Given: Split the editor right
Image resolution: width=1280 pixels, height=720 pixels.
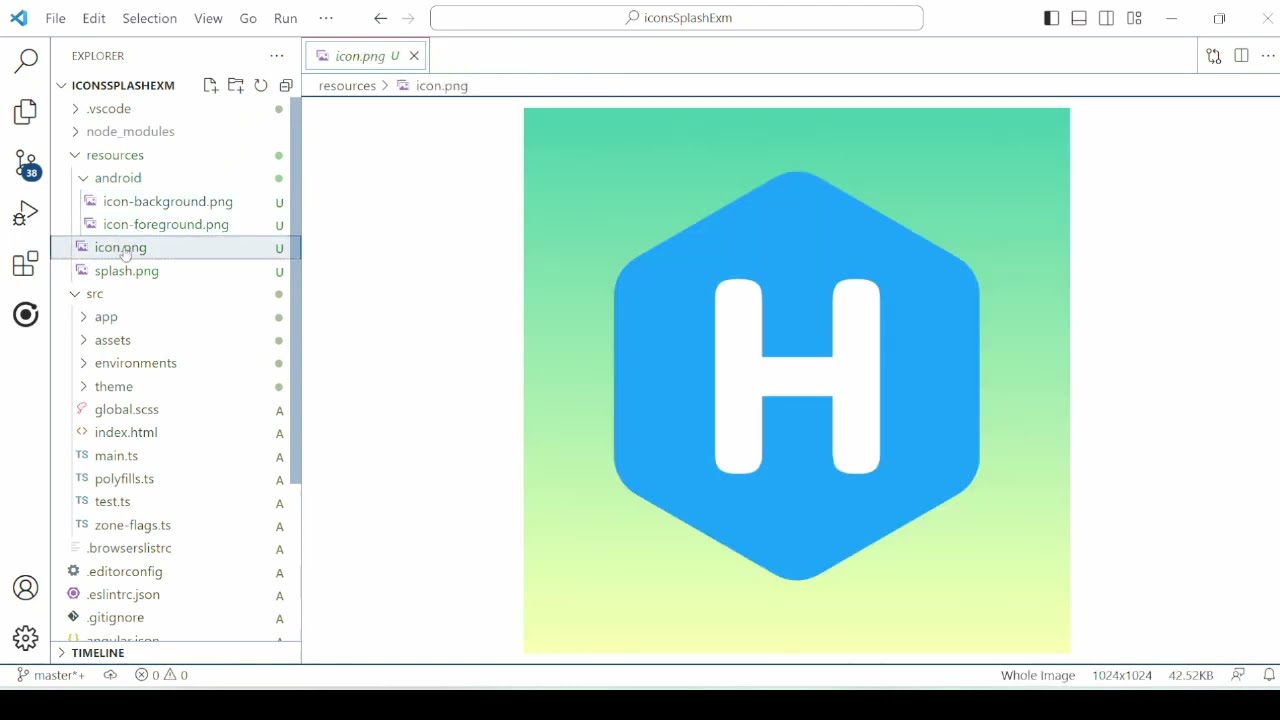Looking at the screenshot, I should (1241, 56).
